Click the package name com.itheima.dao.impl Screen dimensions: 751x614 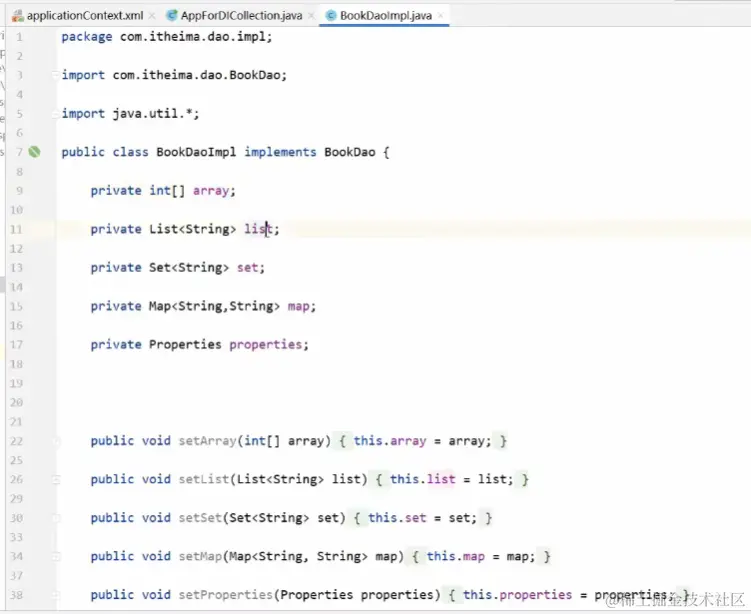pos(193,36)
